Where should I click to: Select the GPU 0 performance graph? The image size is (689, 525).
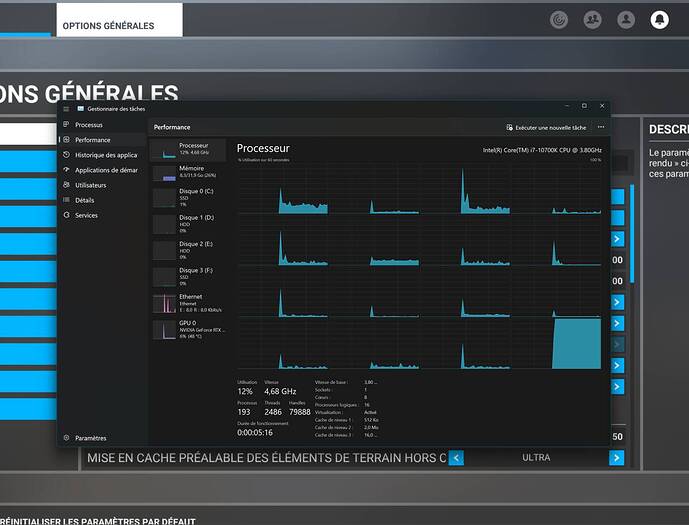tap(188, 329)
